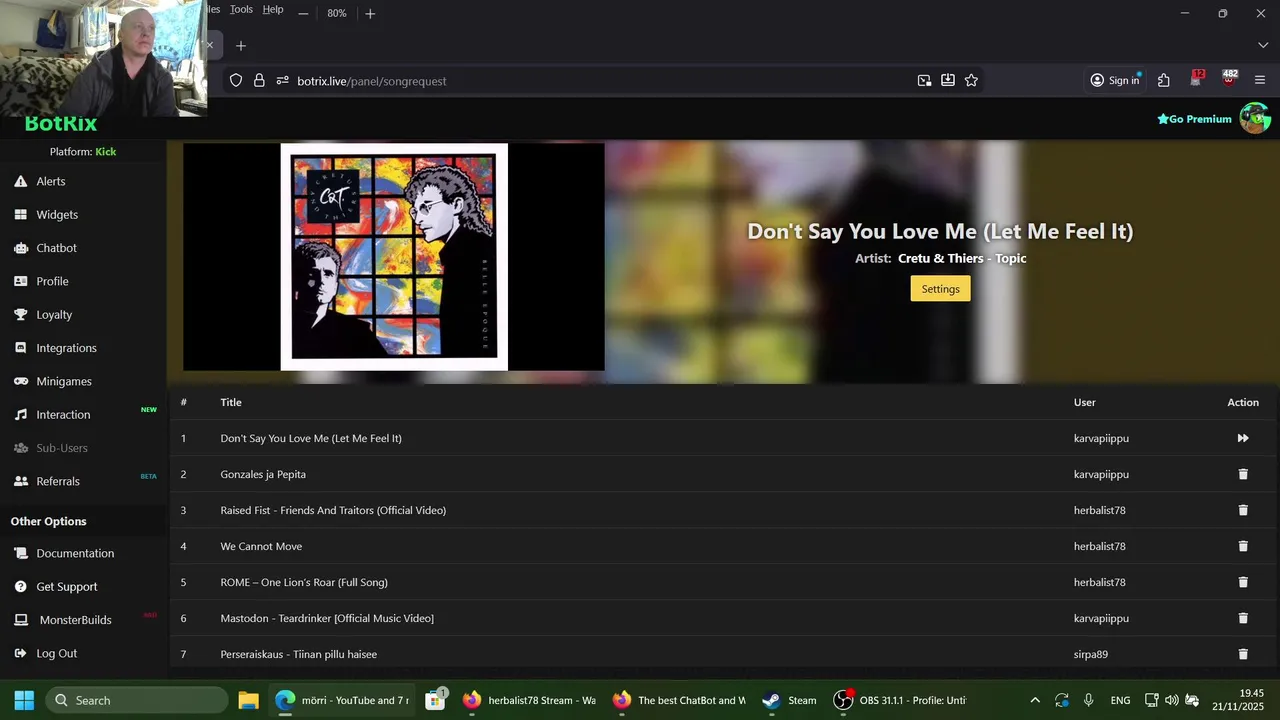1280x720 pixels.
Task: Click the Title column header
Action: coord(231,402)
